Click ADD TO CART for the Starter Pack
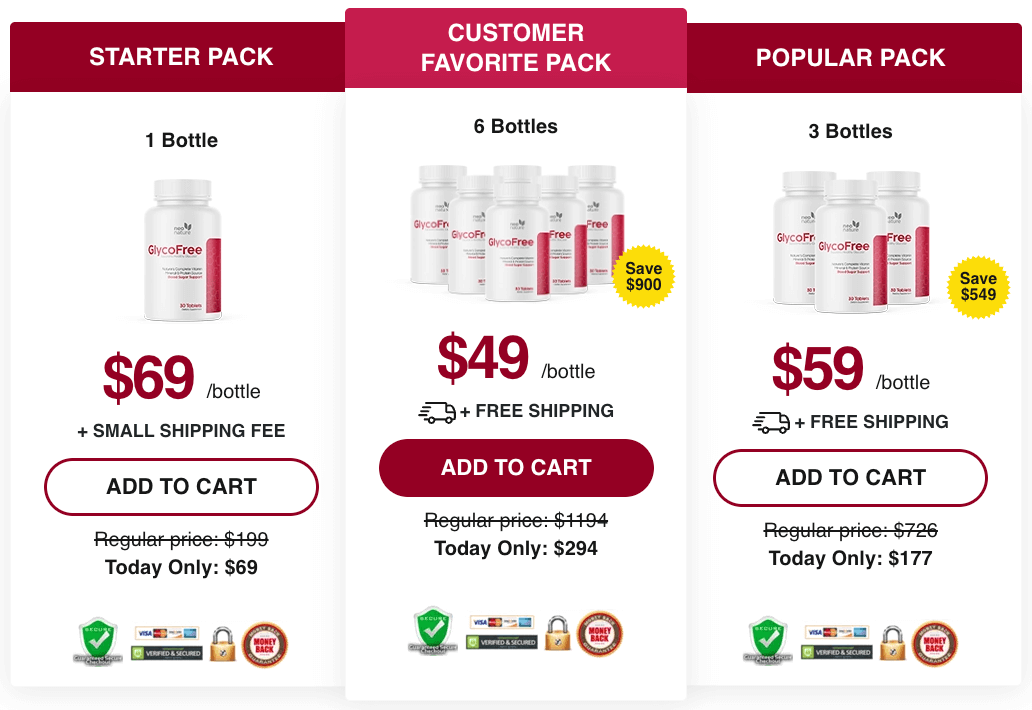Screen dimensions: 1032x710 pos(181,487)
